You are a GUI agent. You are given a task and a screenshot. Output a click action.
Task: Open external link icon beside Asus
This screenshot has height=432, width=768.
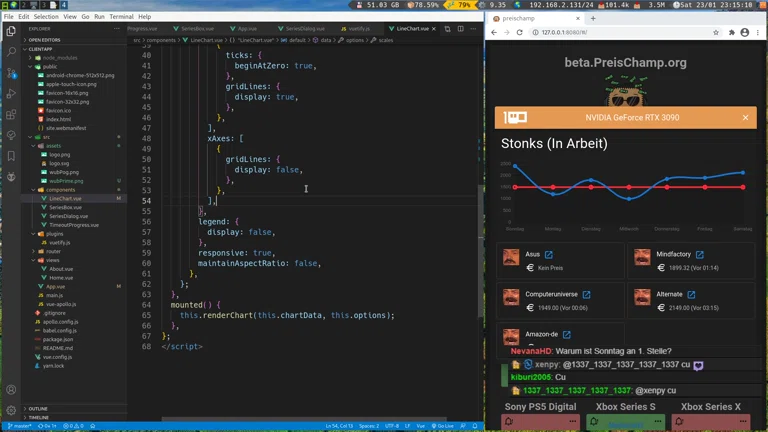pyautogui.click(x=549, y=255)
